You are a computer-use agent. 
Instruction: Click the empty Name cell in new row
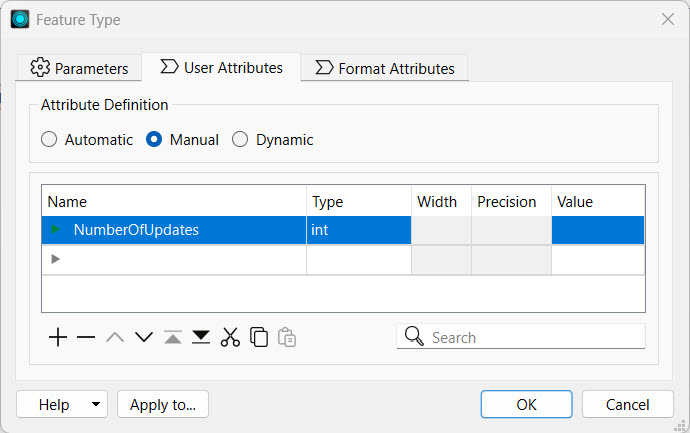click(180, 259)
